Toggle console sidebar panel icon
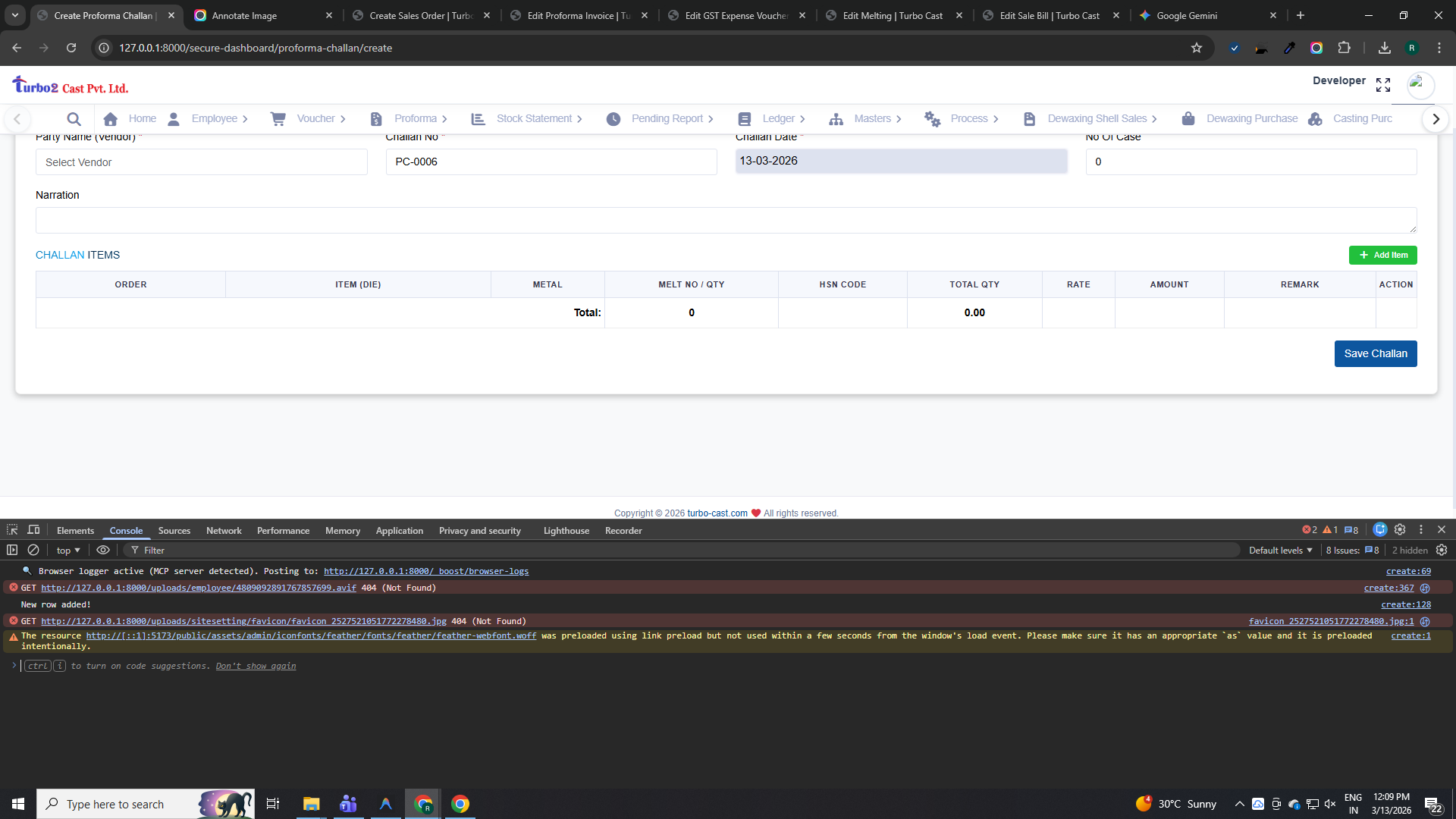Image resolution: width=1456 pixels, height=819 pixels. point(12,550)
